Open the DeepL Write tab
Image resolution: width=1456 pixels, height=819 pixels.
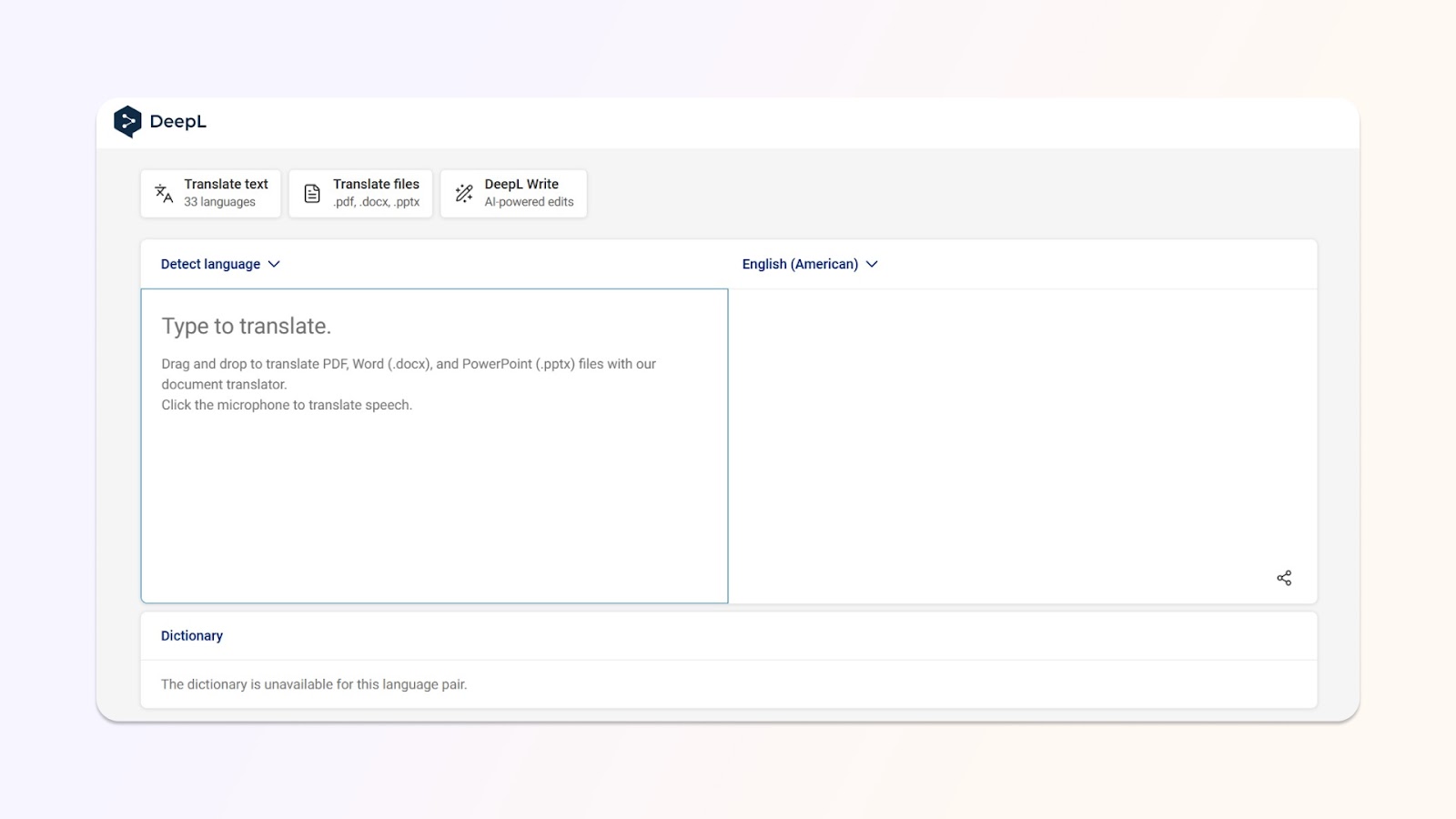click(x=513, y=193)
